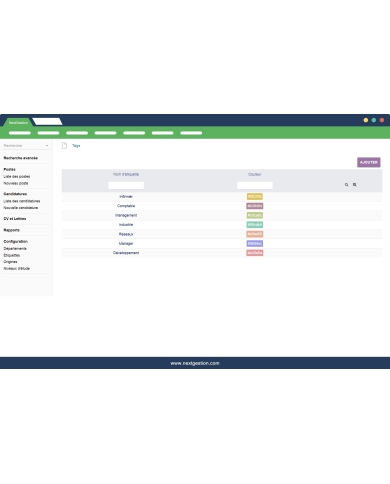Open Etiquettes under Configuration

tap(12, 255)
